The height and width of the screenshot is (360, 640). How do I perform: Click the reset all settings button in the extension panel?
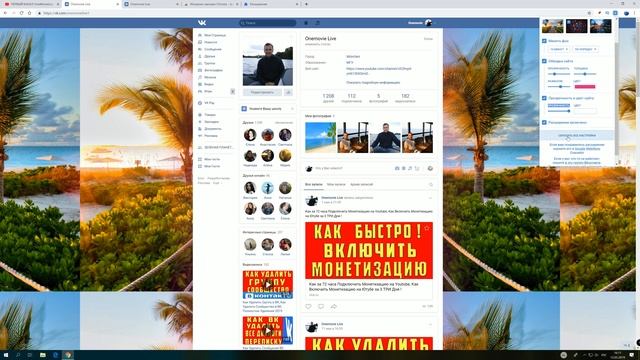(x=577, y=135)
